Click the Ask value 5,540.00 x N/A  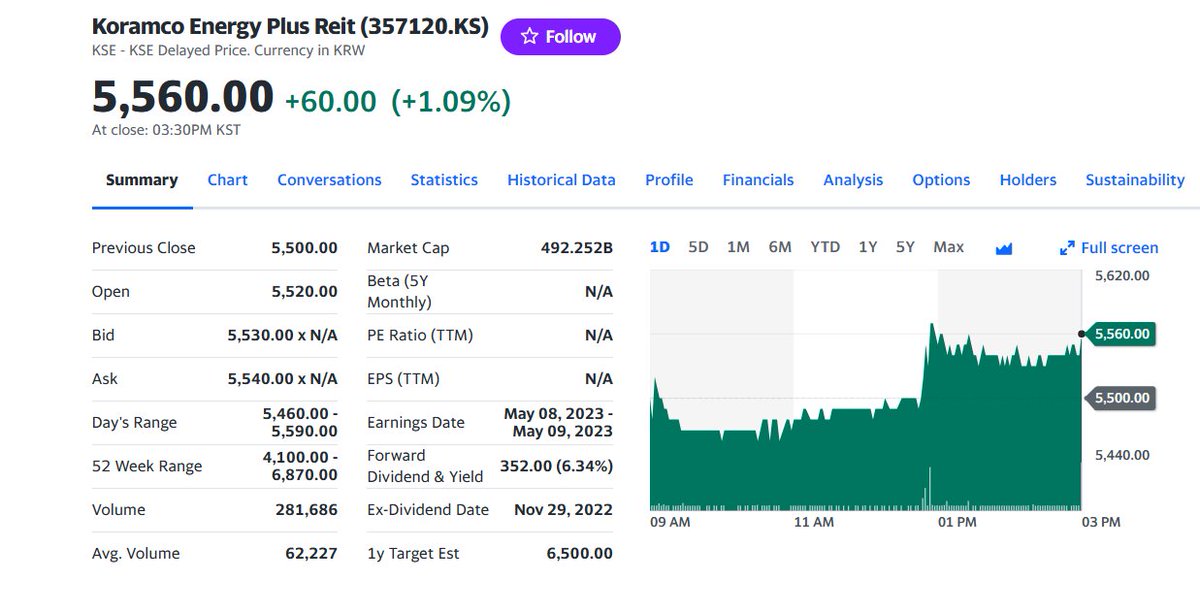coord(283,379)
